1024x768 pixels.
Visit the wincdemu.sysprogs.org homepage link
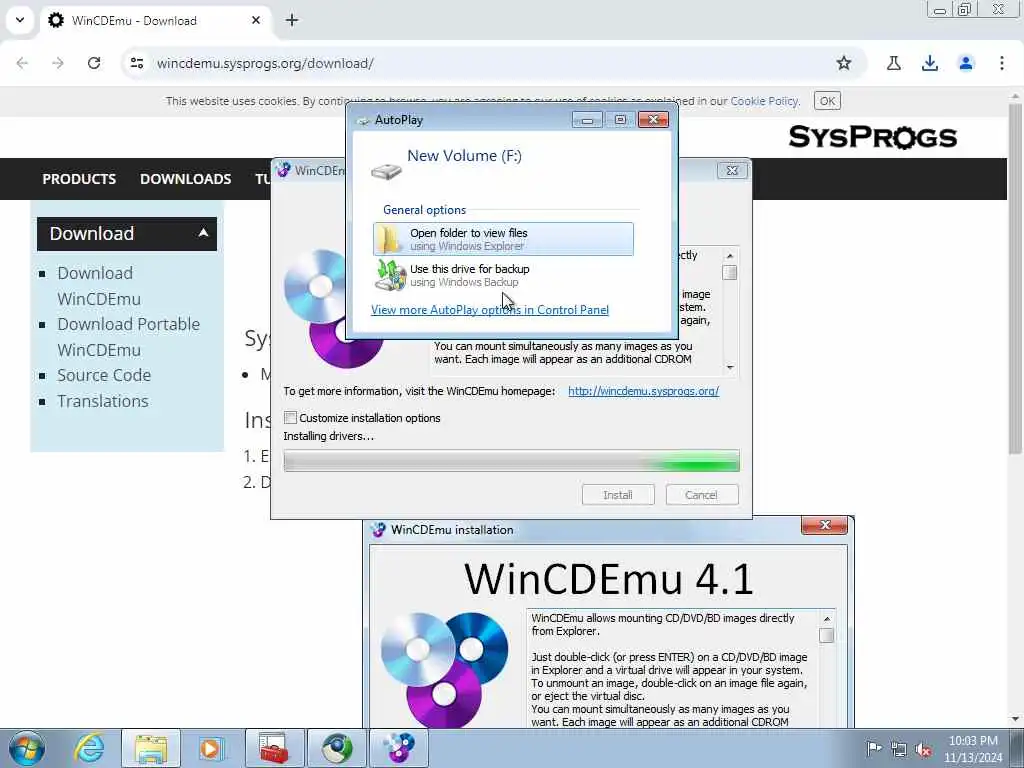coord(643,391)
